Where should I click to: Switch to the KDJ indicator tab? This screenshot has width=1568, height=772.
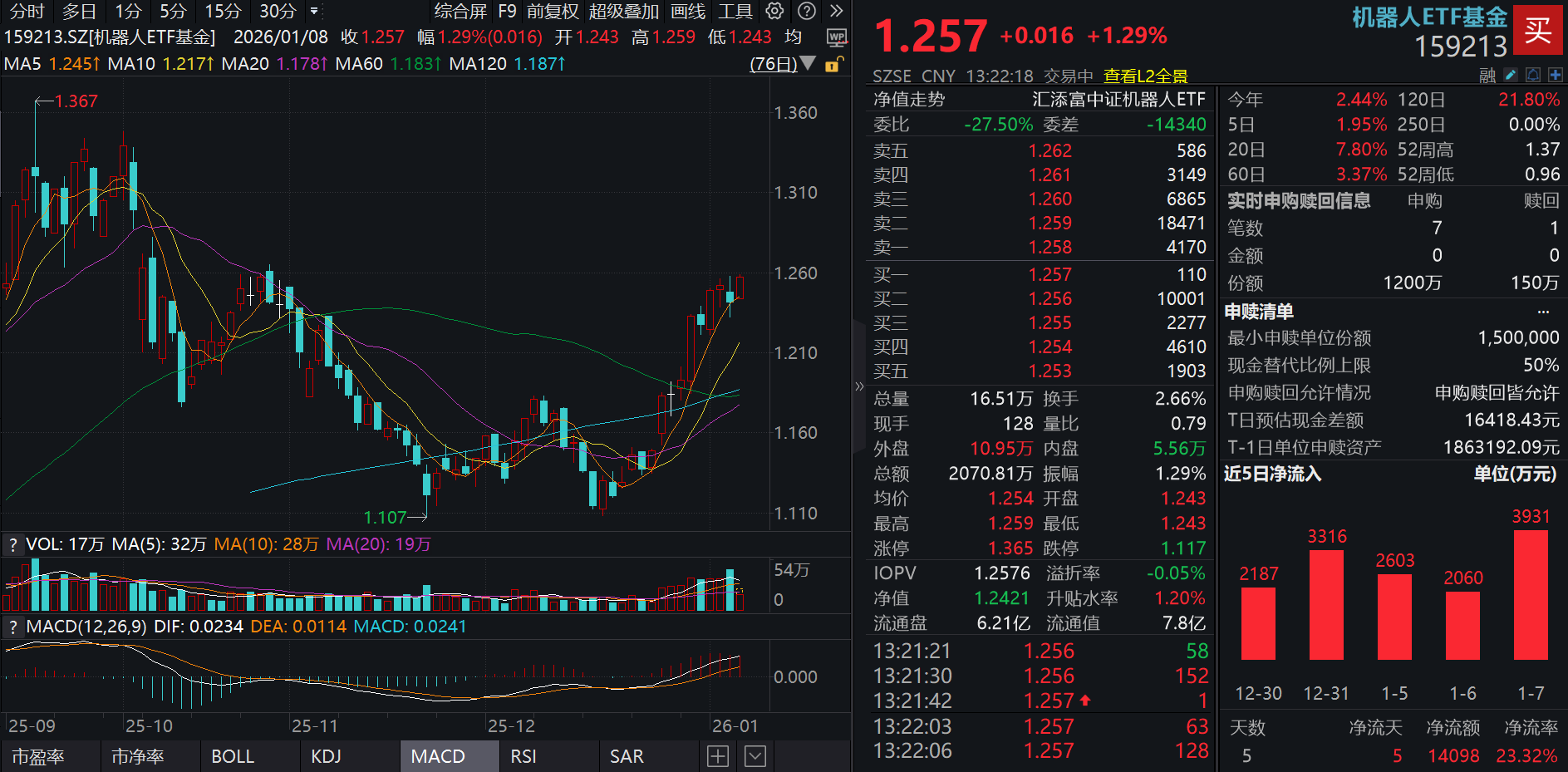[x=326, y=756]
